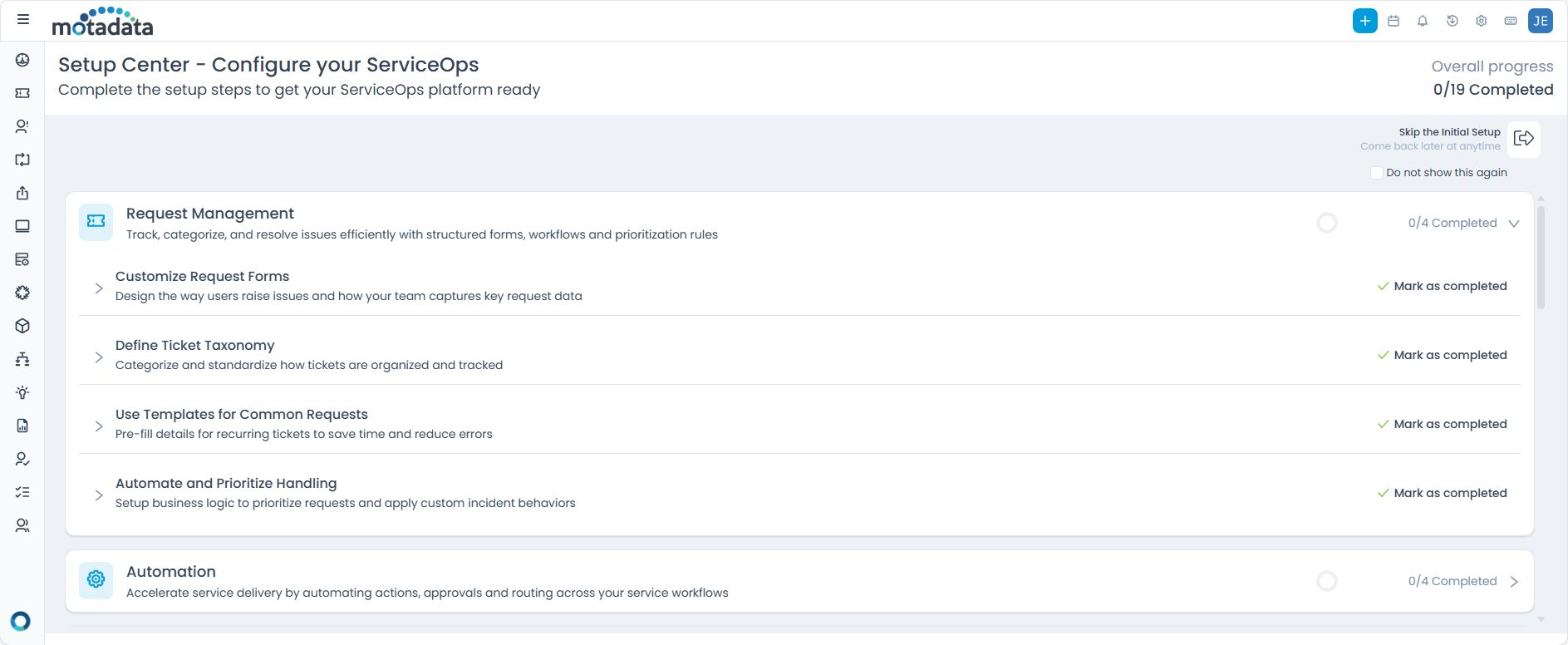
Task: Open the cube icon in sidebar
Action: pos(22,326)
